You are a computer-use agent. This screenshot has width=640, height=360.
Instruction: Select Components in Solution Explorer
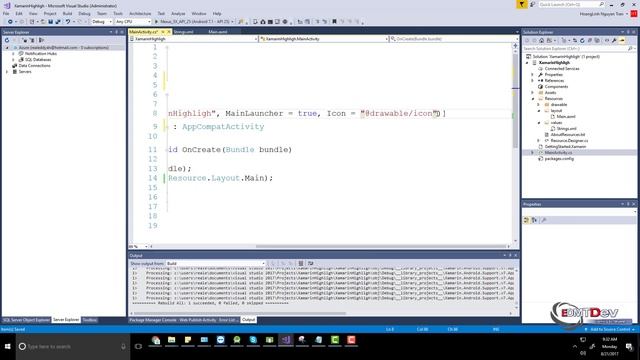click(556, 87)
